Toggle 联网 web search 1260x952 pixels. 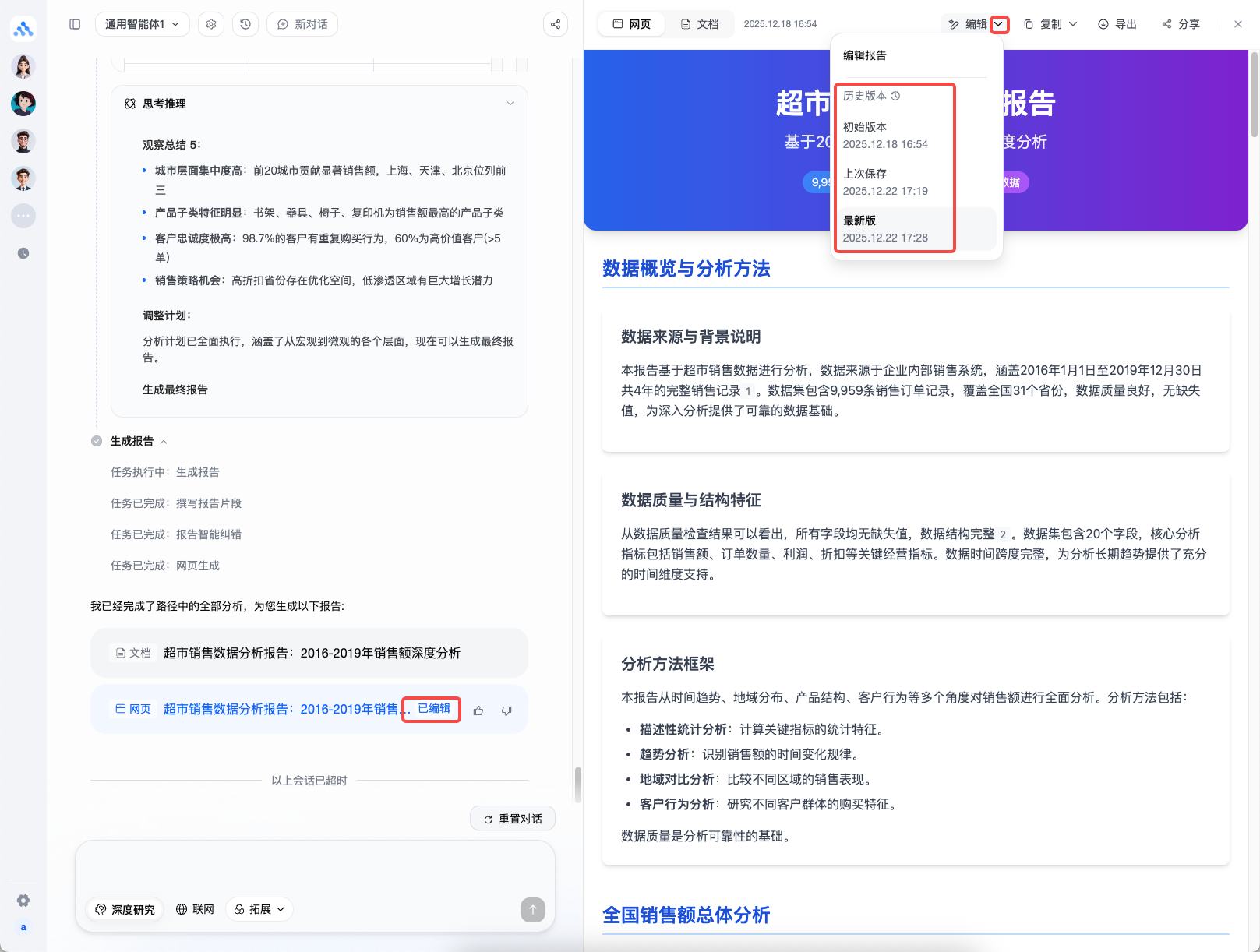(x=195, y=909)
